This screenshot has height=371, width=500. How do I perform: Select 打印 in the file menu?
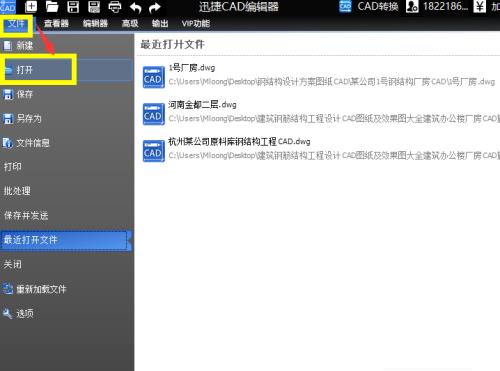[67, 167]
